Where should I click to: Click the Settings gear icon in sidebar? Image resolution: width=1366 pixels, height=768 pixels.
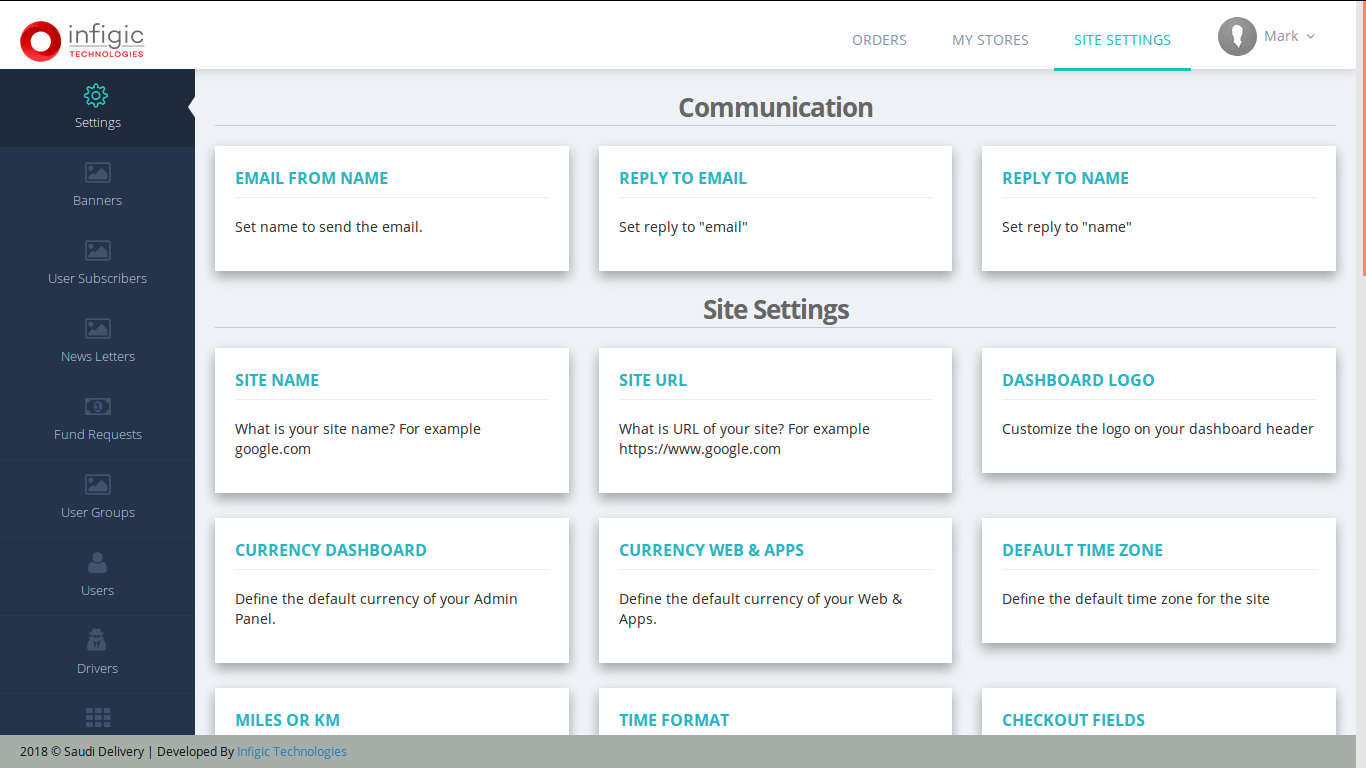tap(97, 96)
